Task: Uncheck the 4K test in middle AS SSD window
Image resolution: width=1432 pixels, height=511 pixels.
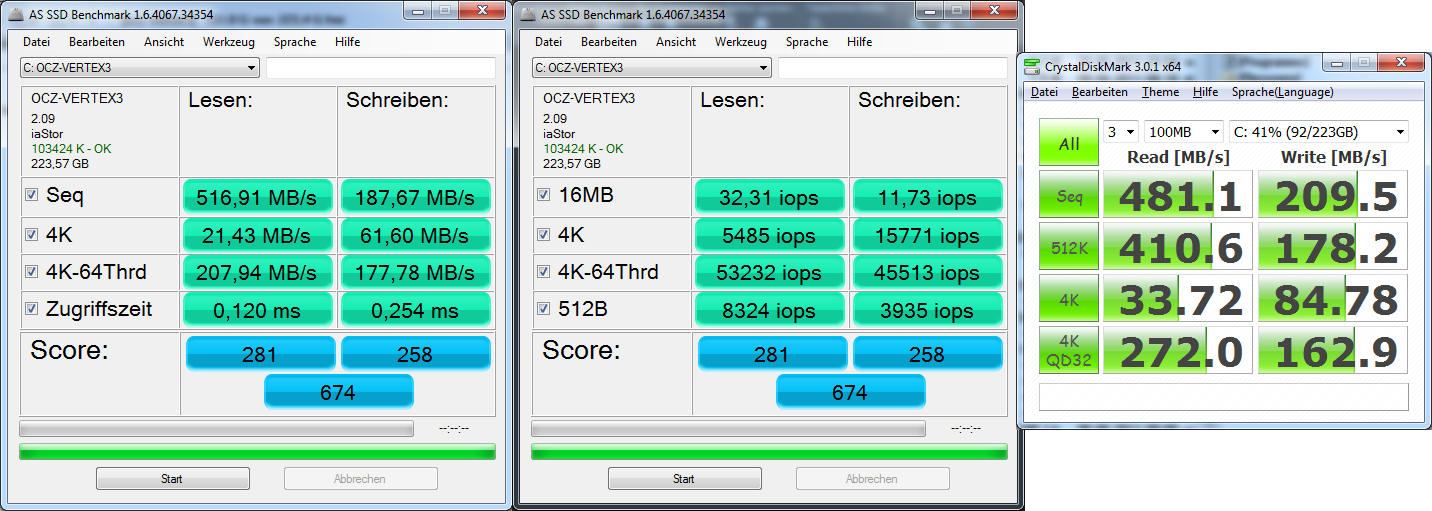Action: coord(544,234)
